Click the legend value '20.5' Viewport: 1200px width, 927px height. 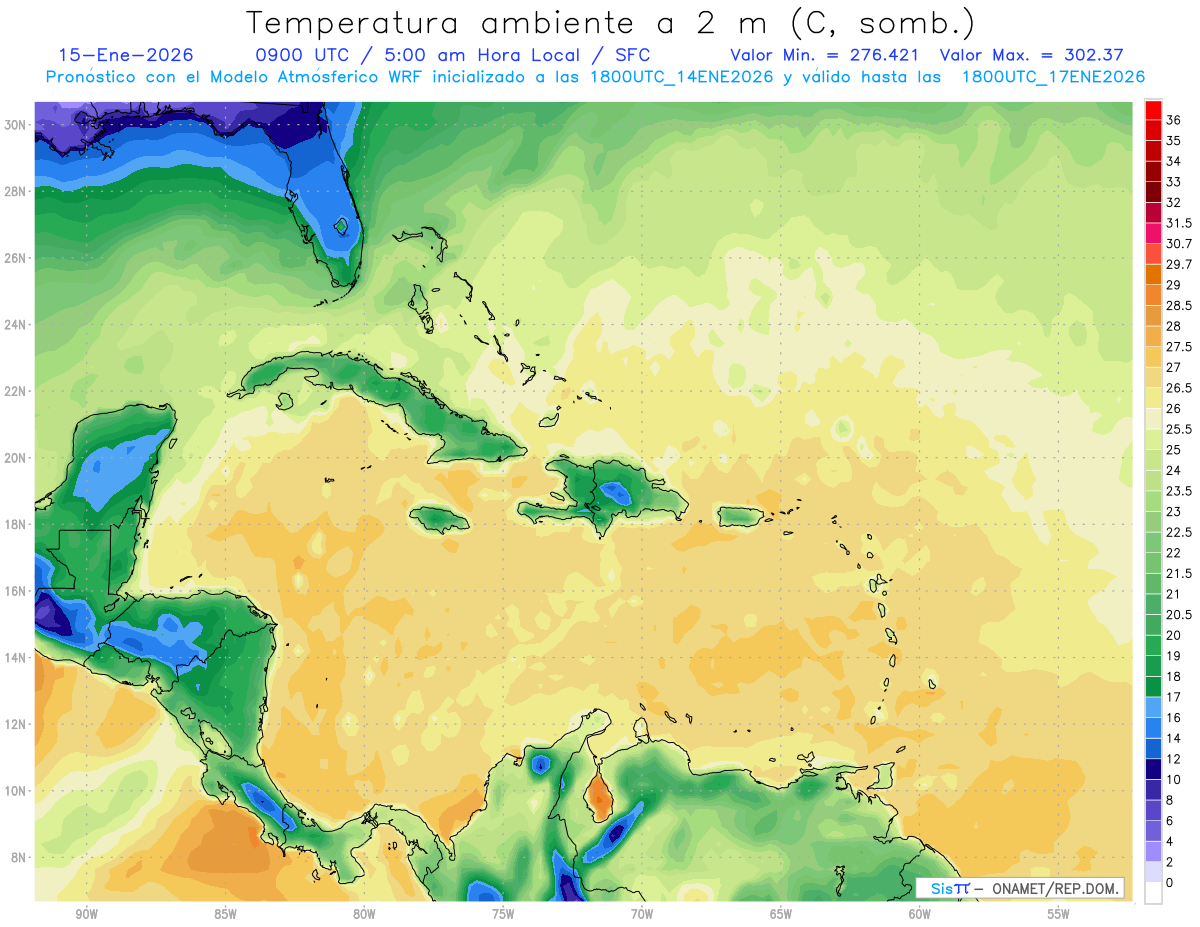coord(1179,614)
